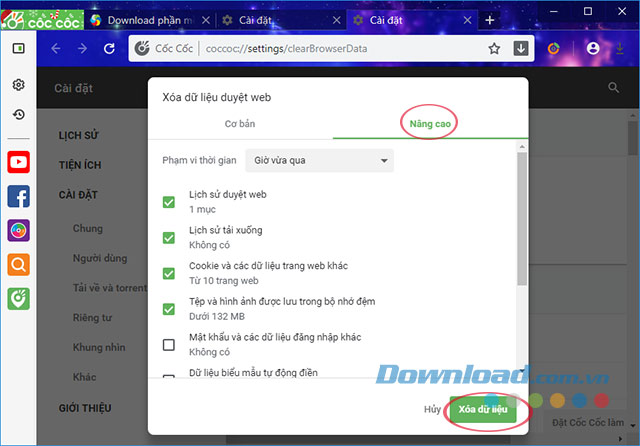Viewport: 640px width, 446px height.
Task: Check Mật khẩu và dữ liệu đăng nhập checkbox
Action: point(169,345)
